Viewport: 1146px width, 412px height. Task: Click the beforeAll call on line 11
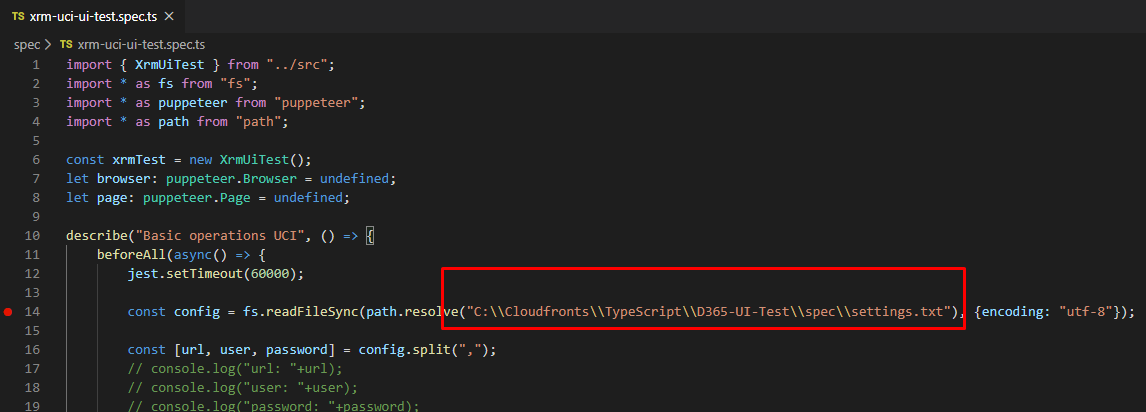coord(131,254)
